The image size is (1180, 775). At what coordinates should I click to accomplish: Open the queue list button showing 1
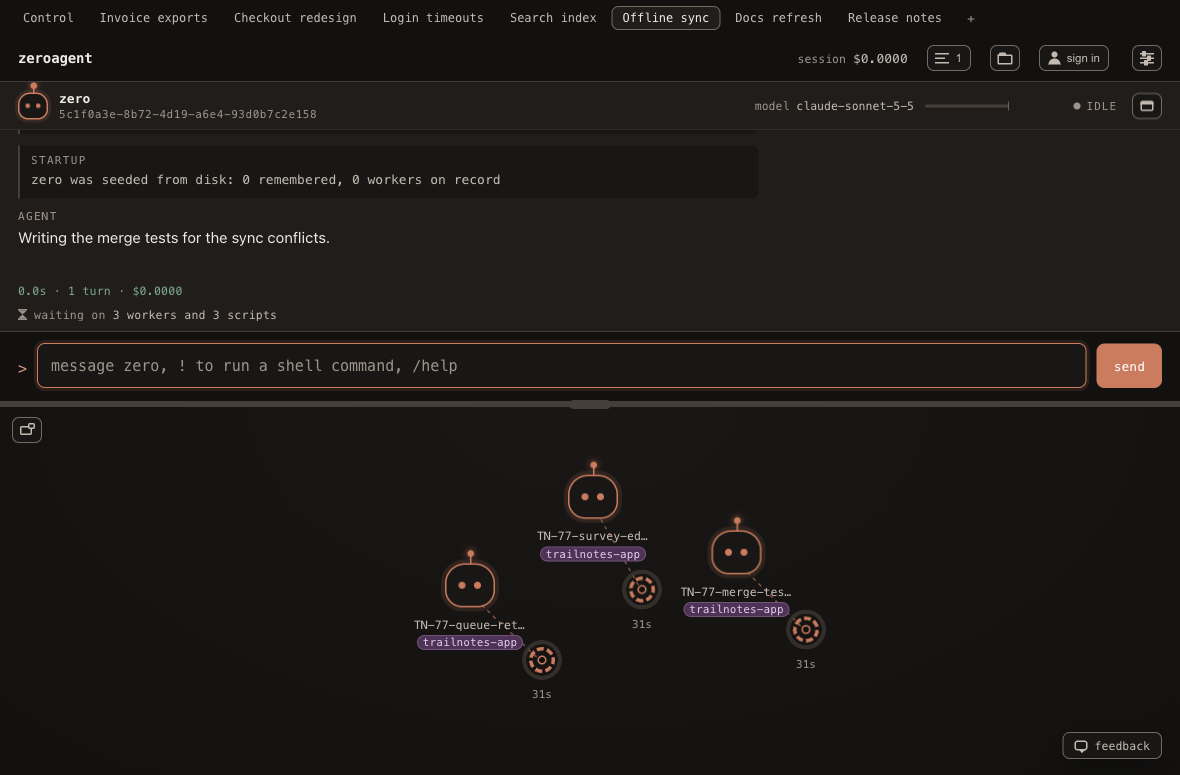coord(948,58)
